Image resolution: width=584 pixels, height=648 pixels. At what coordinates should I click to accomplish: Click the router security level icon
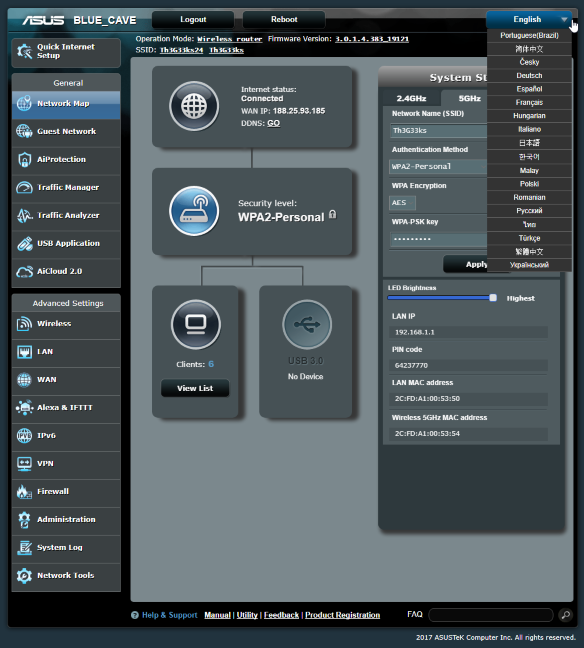tap(194, 211)
